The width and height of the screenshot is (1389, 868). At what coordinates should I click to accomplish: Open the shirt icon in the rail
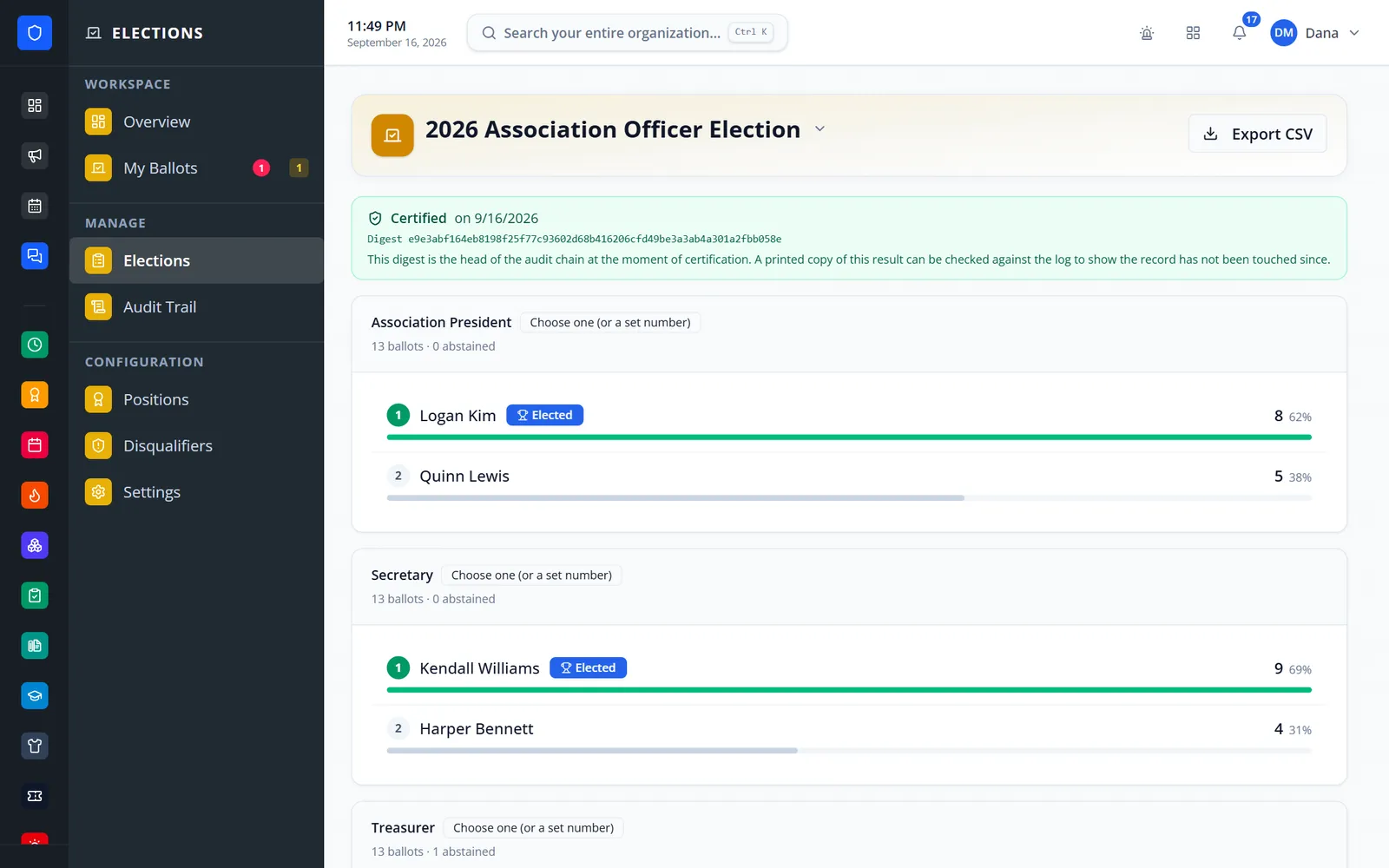click(35, 746)
